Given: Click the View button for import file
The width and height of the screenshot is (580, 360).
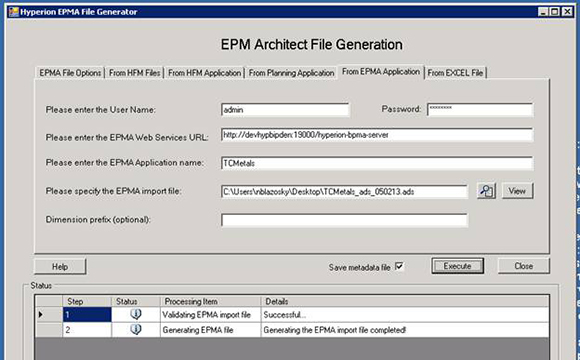Looking at the screenshot, I should pos(517,191).
